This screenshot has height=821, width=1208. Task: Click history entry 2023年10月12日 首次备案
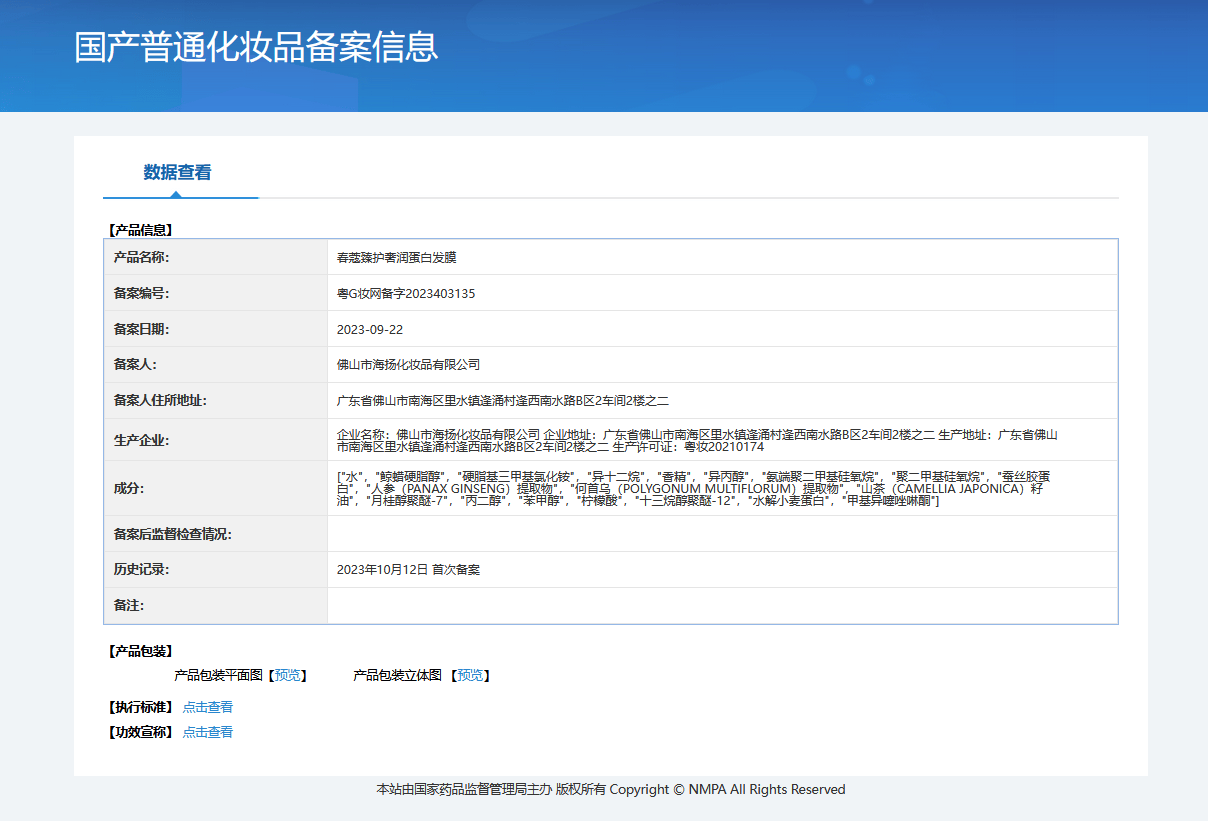point(408,569)
